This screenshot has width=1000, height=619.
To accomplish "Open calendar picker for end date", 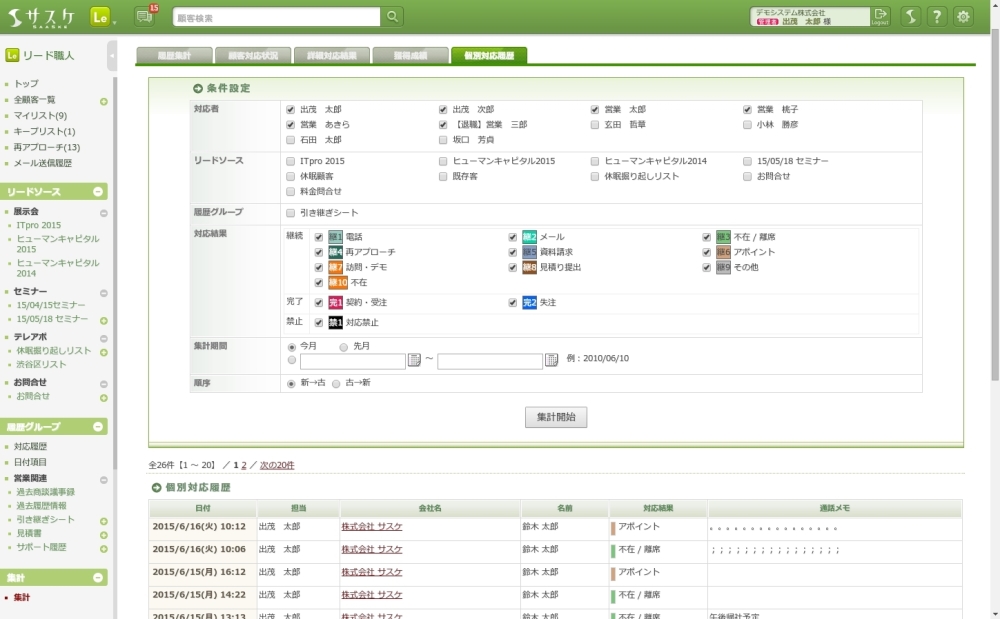I will coord(551,360).
